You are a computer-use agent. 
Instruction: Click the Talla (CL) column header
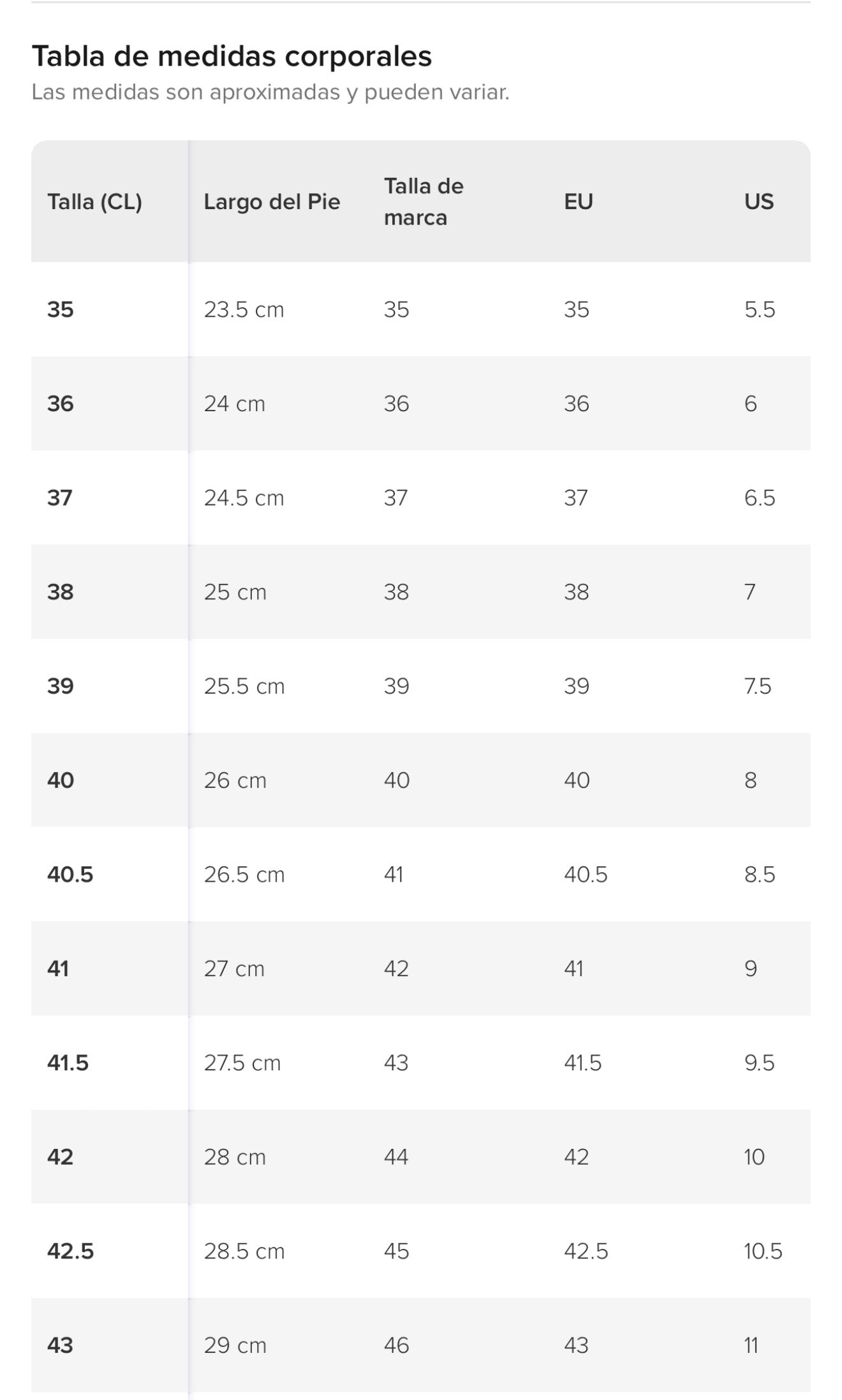pos(94,202)
